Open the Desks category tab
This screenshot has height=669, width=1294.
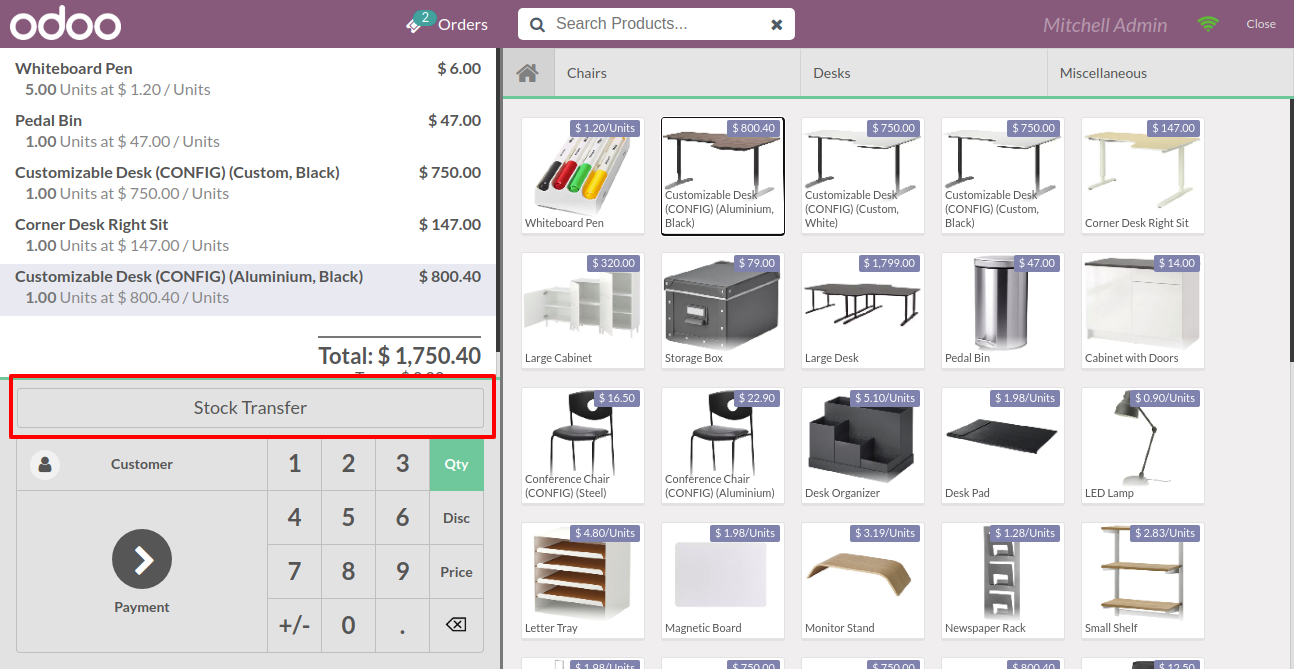coord(923,73)
